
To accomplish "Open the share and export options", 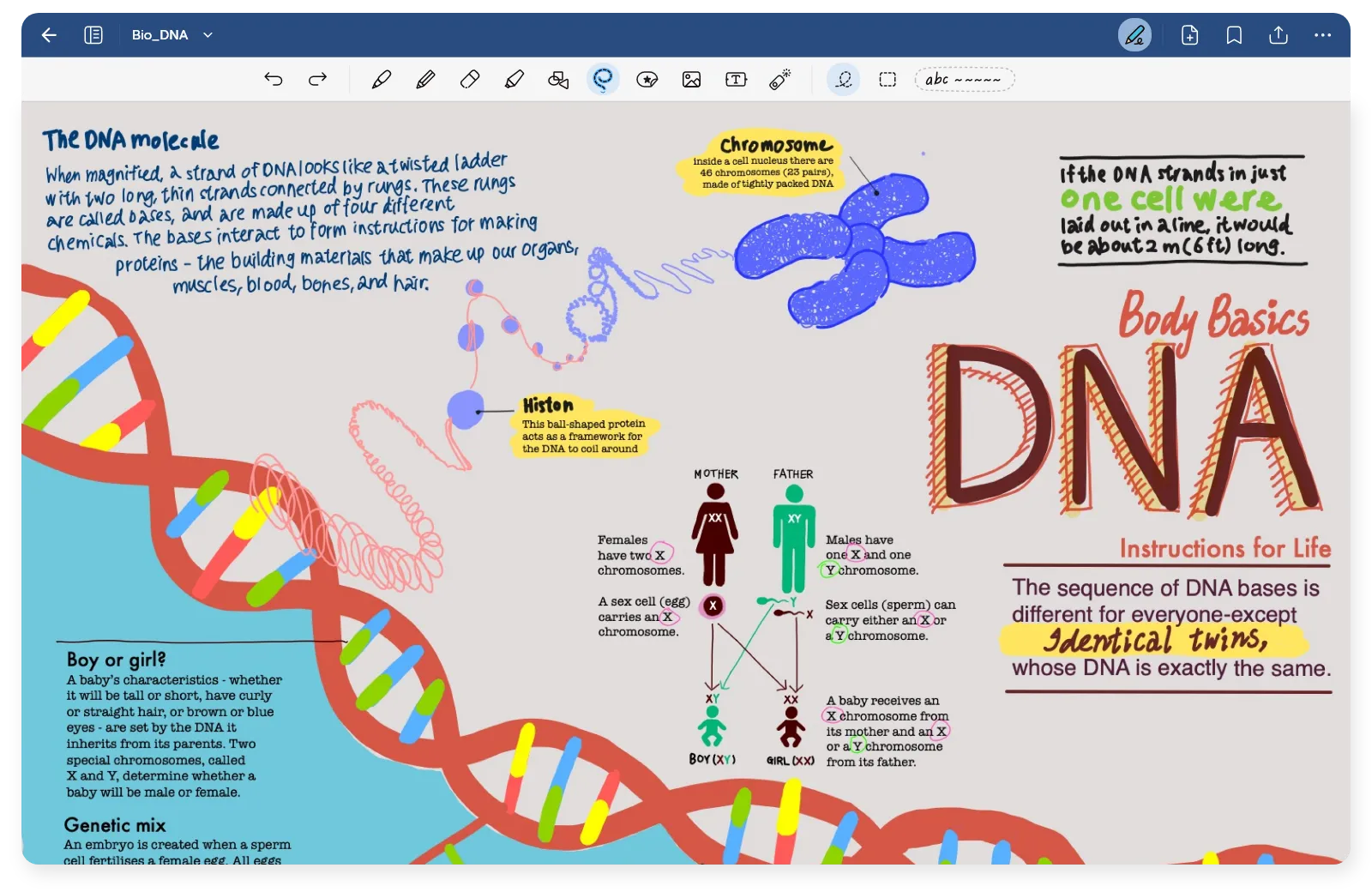I will (1279, 35).
